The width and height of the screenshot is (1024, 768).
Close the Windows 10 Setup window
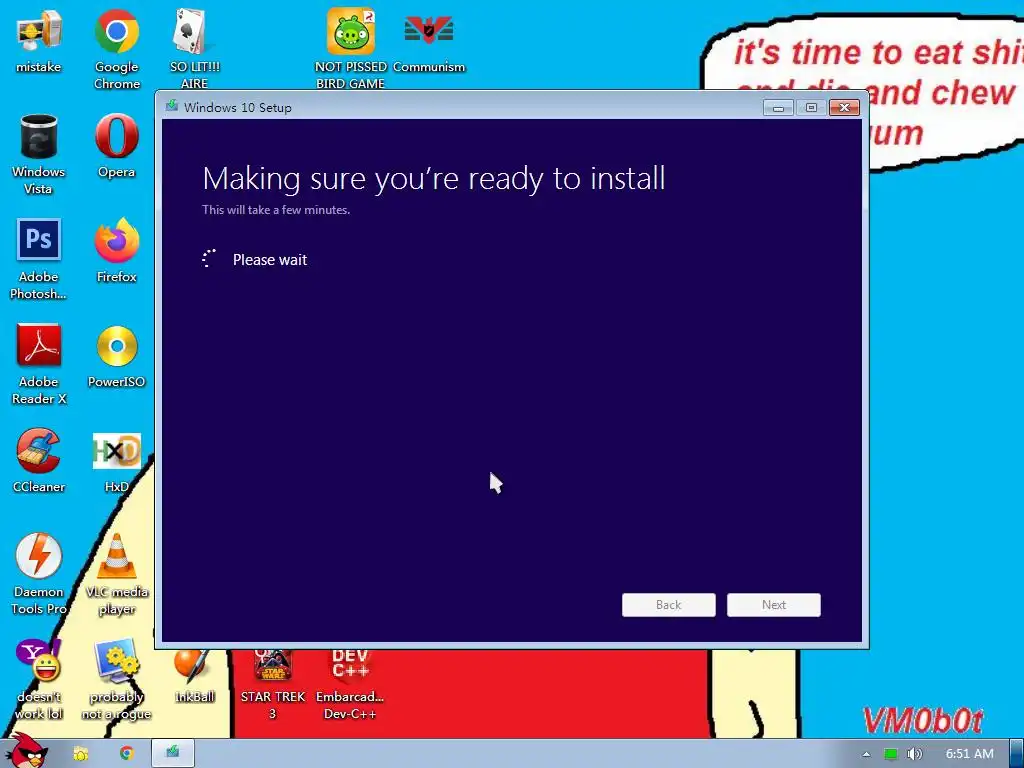(x=844, y=108)
